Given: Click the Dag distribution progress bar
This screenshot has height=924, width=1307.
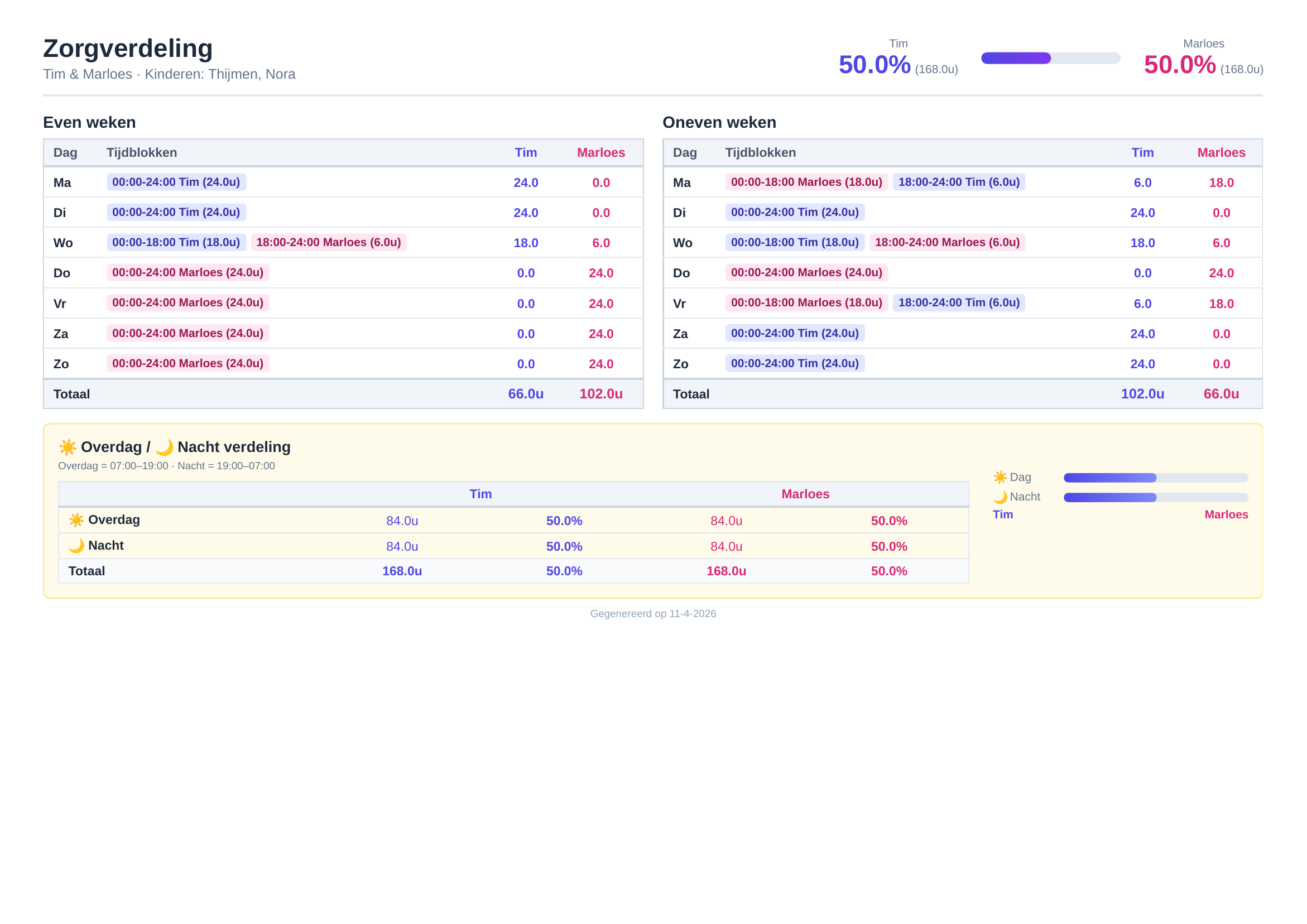Looking at the screenshot, I should pos(1156,478).
